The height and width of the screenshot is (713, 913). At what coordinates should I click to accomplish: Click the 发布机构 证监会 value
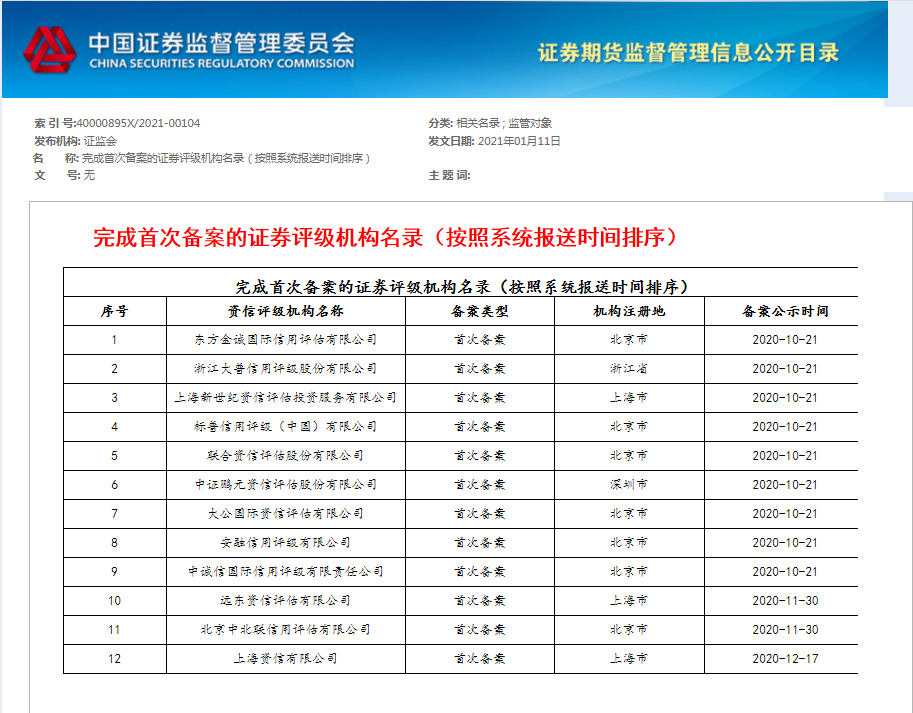[100, 141]
